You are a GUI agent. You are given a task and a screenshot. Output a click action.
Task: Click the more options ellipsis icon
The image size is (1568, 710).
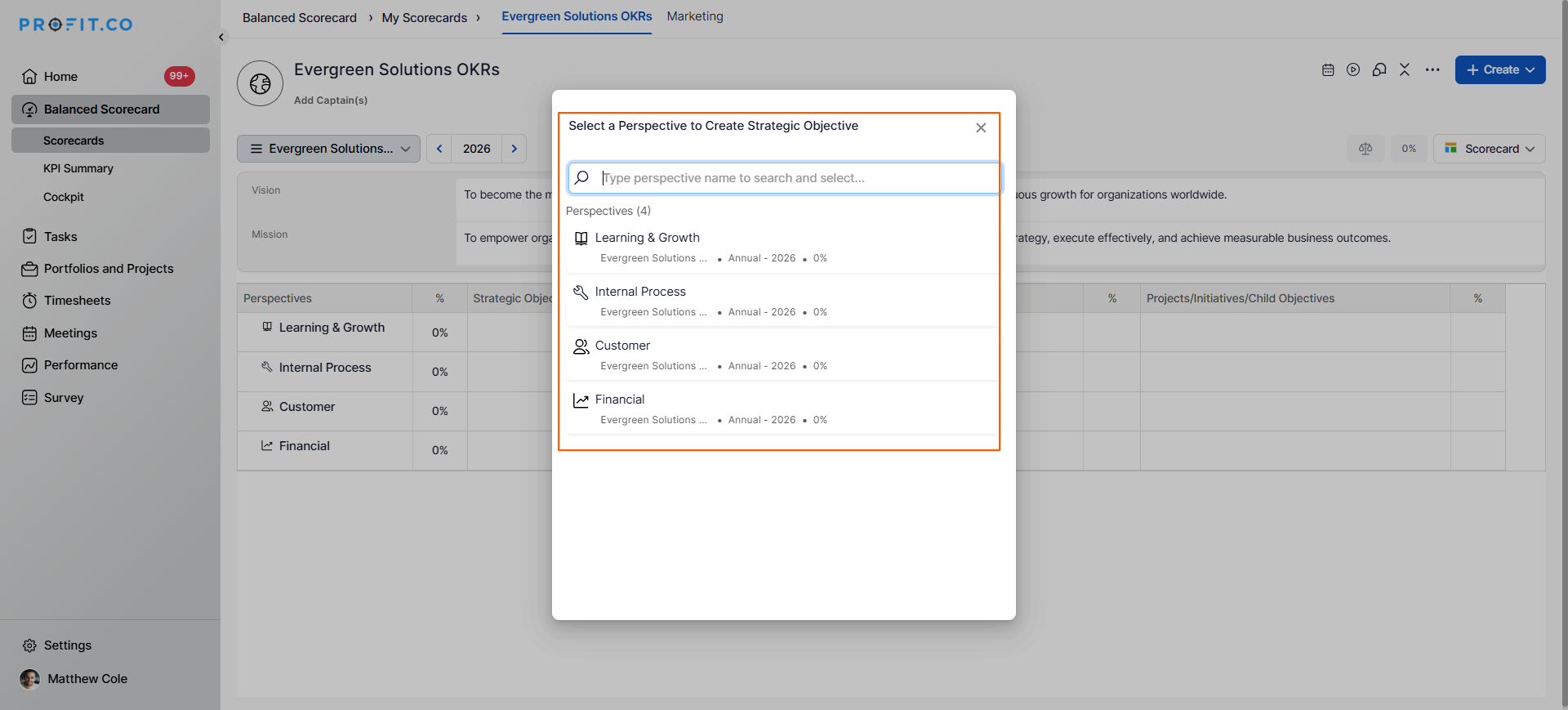tap(1432, 70)
